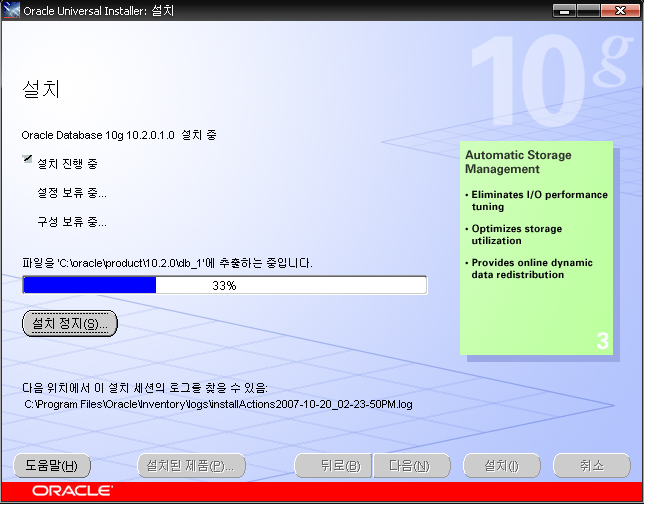
Task: Click the 구성 보류 중... status text
Action: pos(72,222)
